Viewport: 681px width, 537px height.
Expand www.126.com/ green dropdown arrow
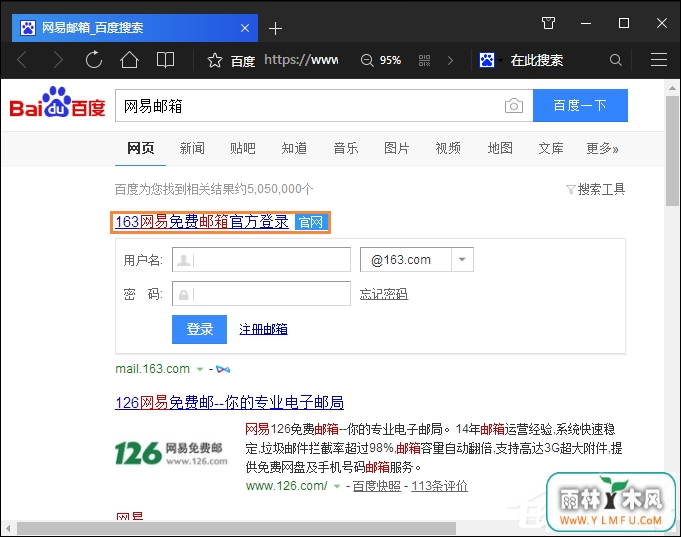[x=337, y=486]
